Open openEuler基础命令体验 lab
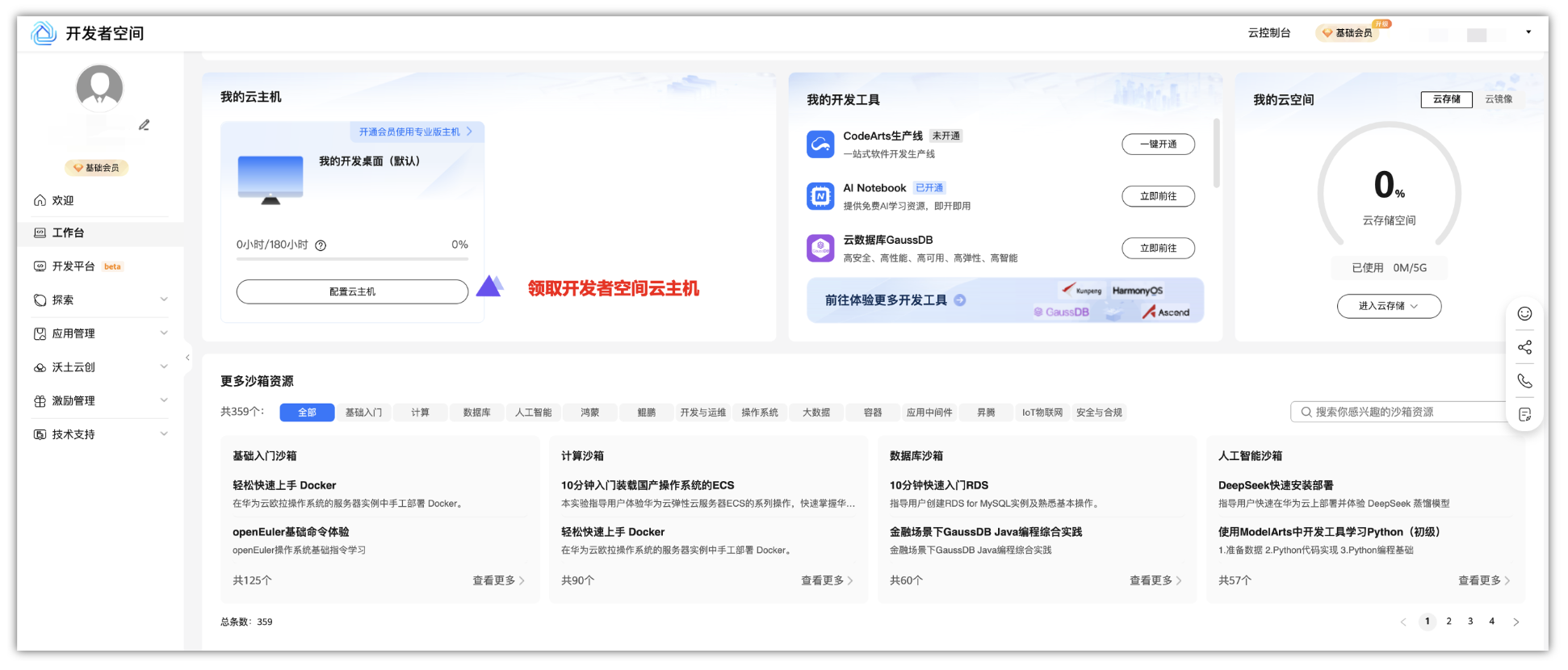 coord(291,532)
